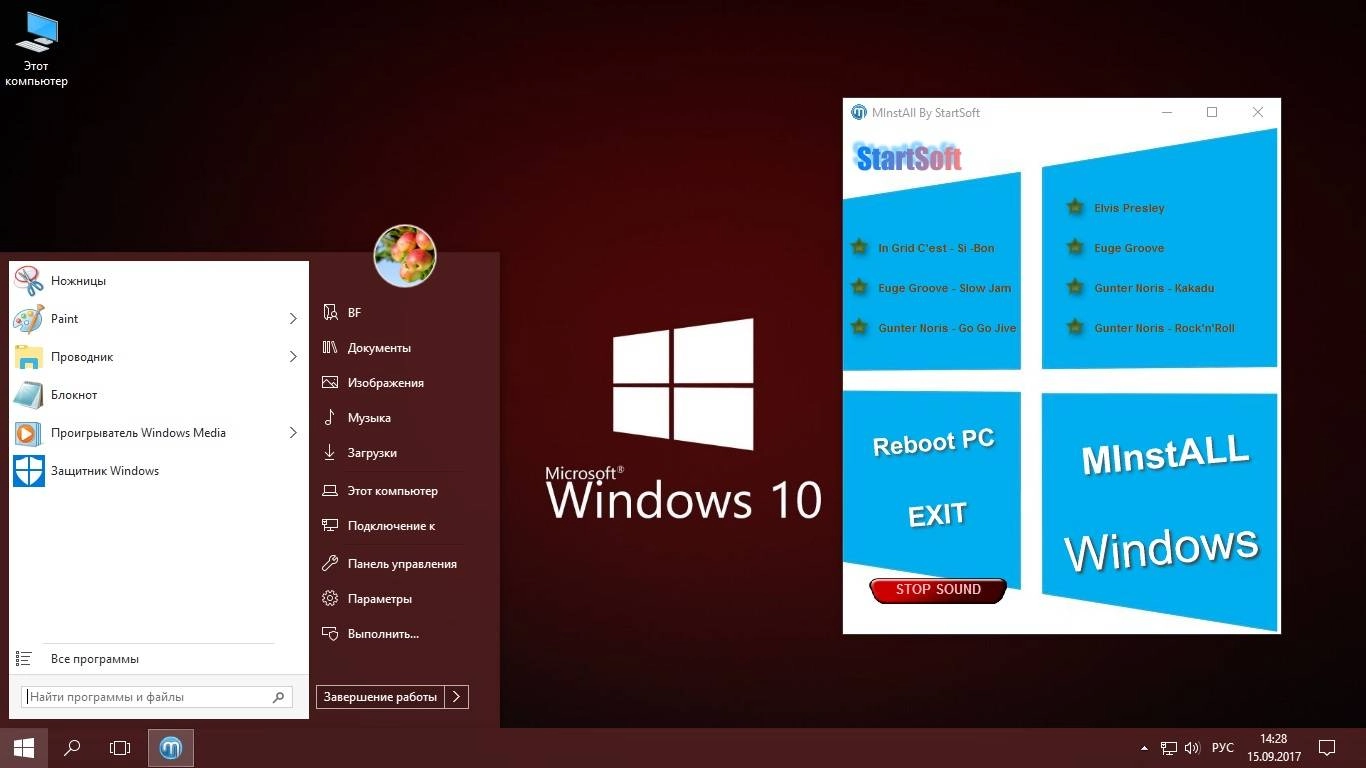Screen dimensions: 1366x768
Task: Open the Action Center notification icon
Action: pos(1327,747)
